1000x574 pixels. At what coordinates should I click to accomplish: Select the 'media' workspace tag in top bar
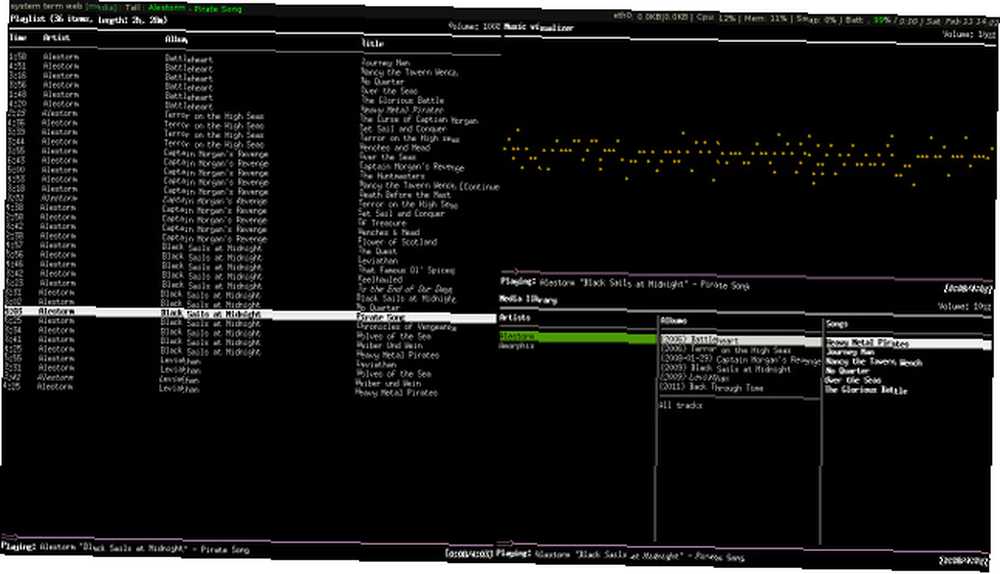101,7
